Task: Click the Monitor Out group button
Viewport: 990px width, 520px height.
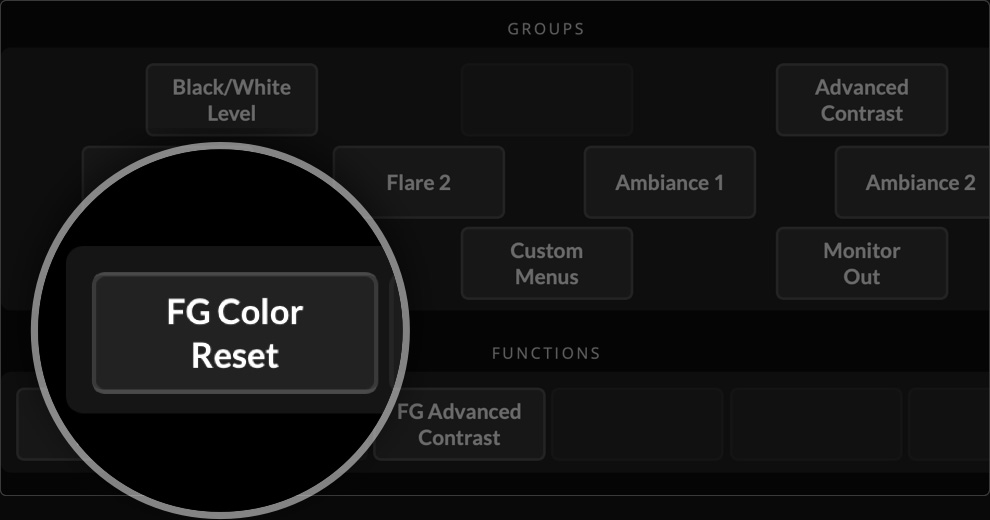Action: coord(862,263)
